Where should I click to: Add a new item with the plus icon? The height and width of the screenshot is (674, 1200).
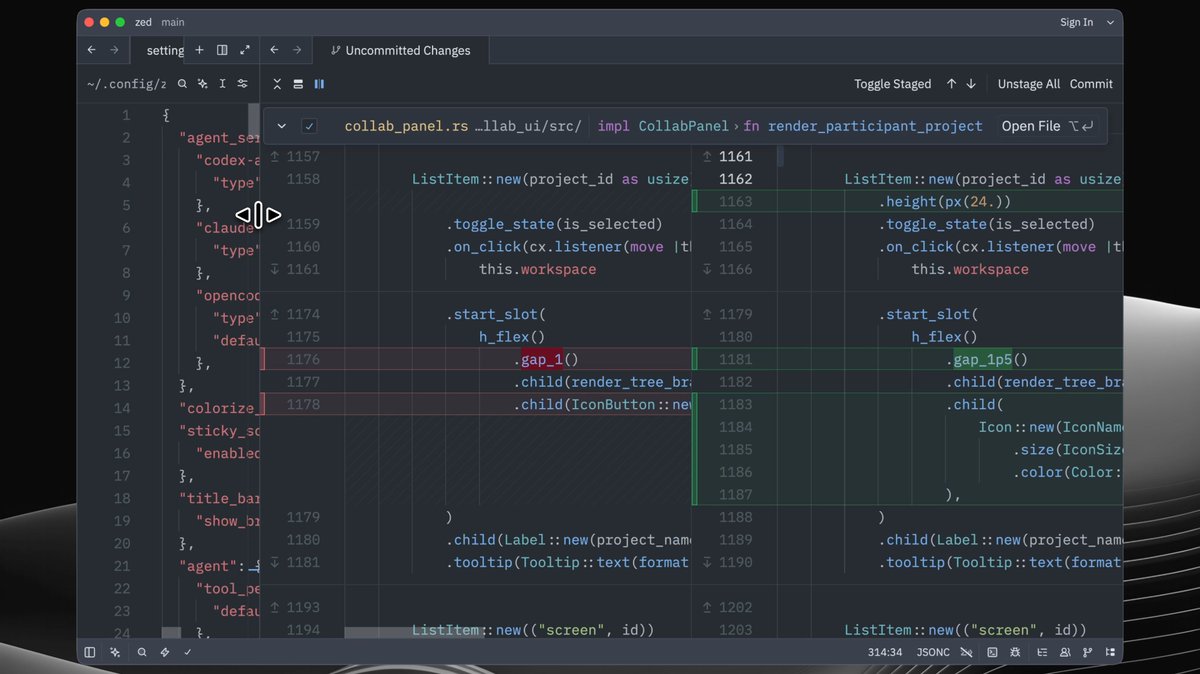[x=199, y=50]
